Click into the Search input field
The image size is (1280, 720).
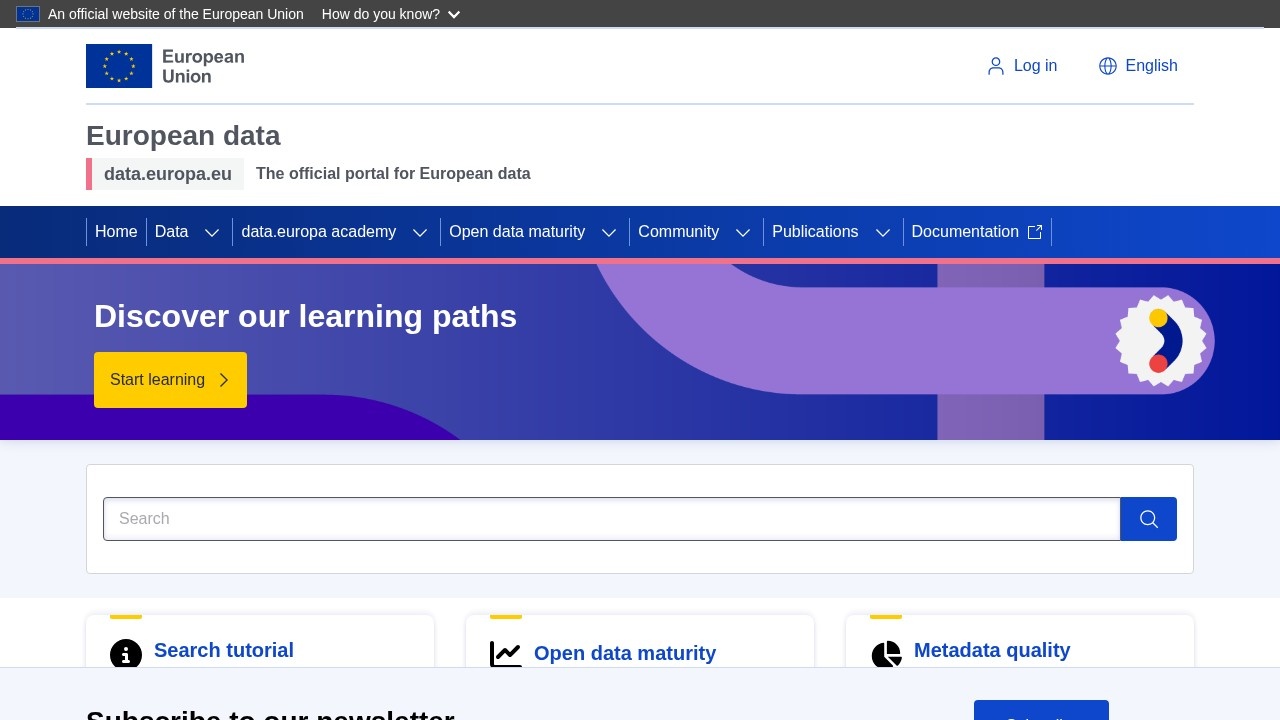[612, 519]
